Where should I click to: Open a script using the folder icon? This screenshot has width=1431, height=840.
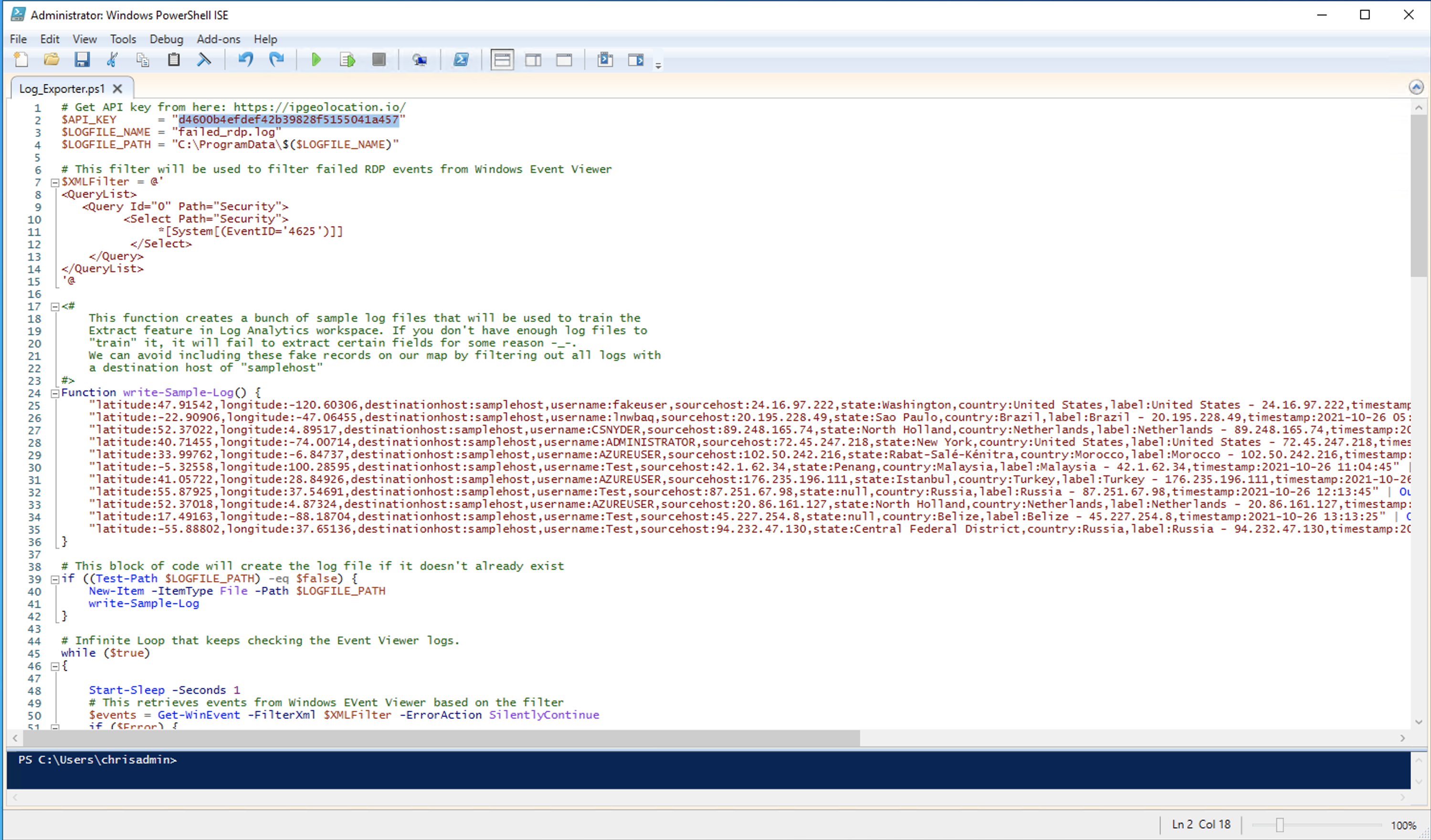pyautogui.click(x=52, y=60)
